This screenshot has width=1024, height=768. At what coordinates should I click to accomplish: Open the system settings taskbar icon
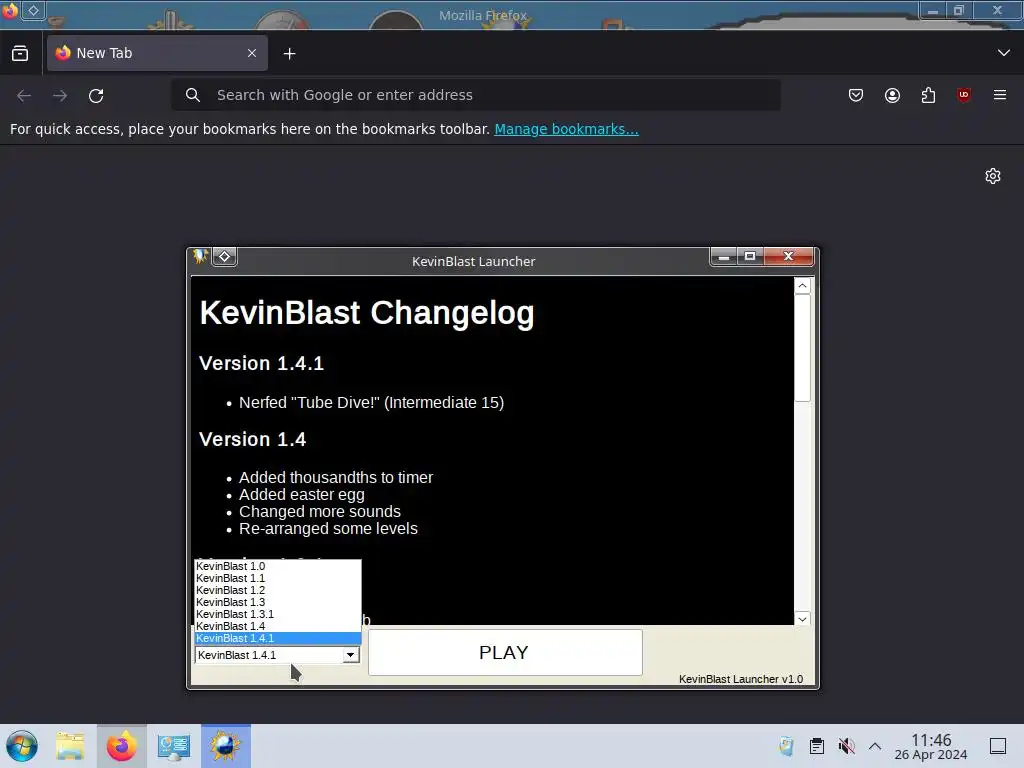click(x=174, y=746)
